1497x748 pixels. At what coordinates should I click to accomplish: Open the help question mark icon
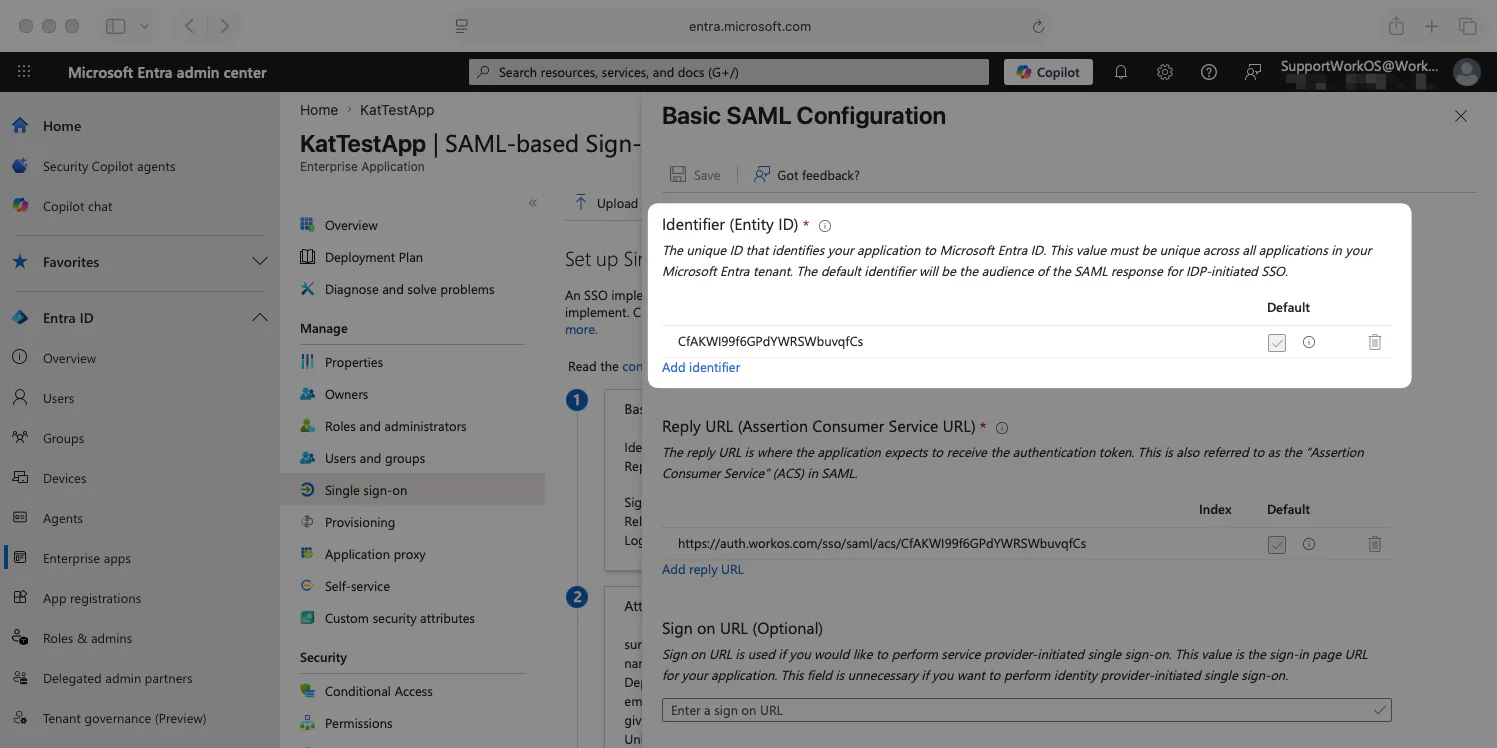click(x=1209, y=72)
